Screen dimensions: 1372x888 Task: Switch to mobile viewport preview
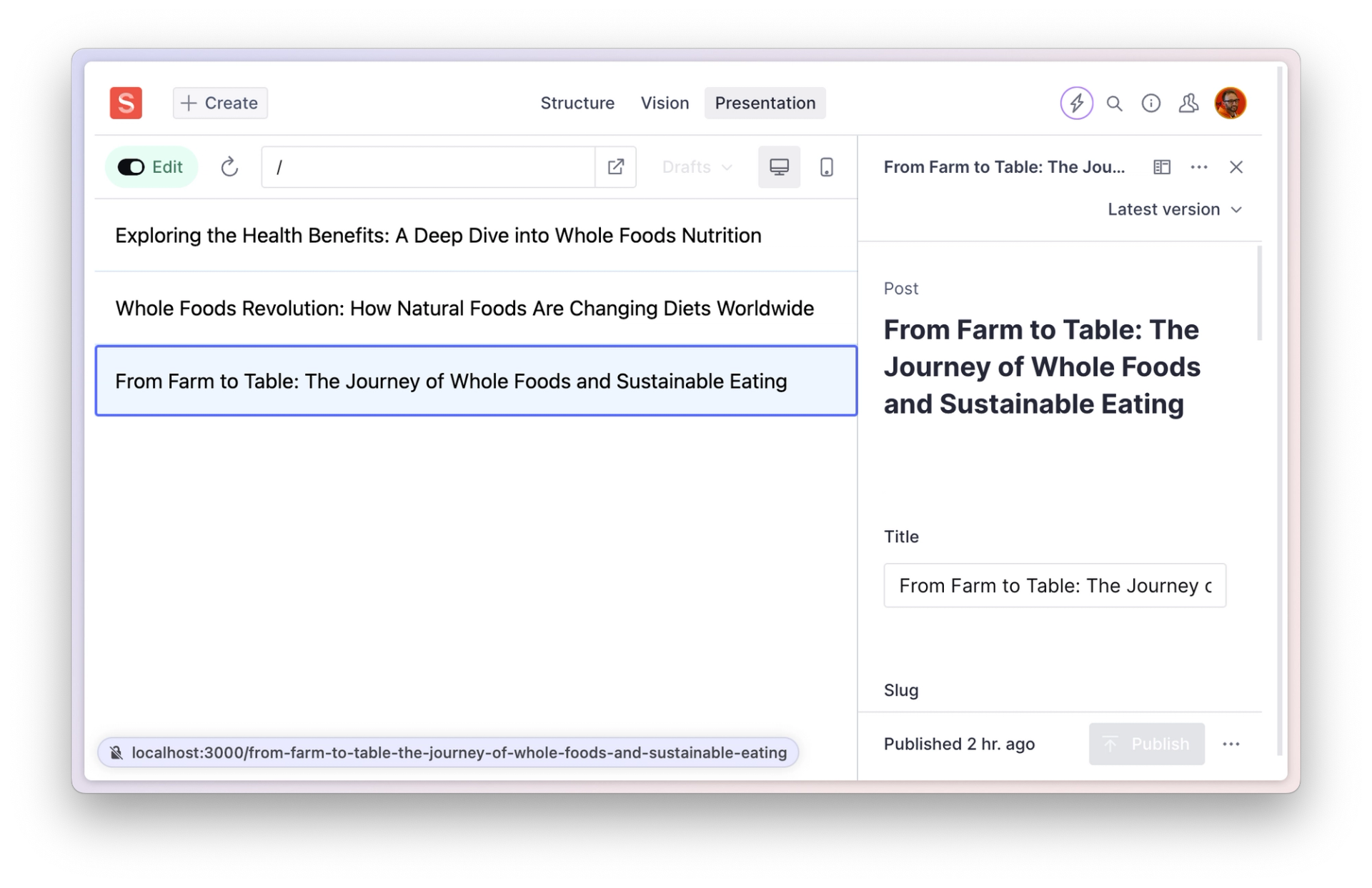click(826, 167)
